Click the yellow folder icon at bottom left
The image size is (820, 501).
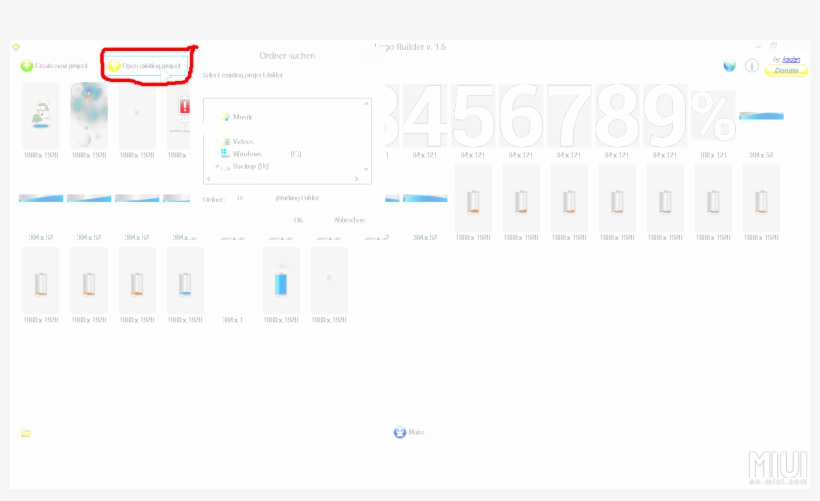(26, 433)
